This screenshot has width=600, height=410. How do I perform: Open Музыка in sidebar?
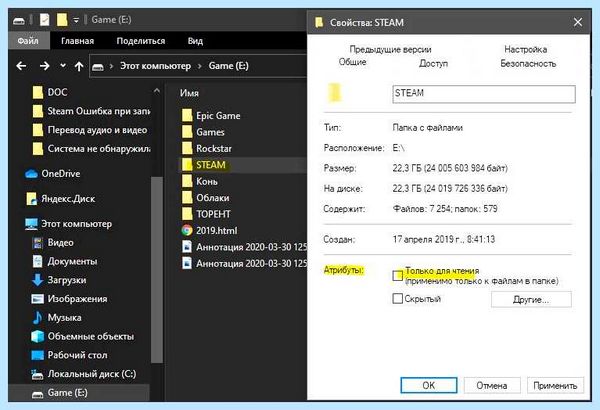coord(57,318)
